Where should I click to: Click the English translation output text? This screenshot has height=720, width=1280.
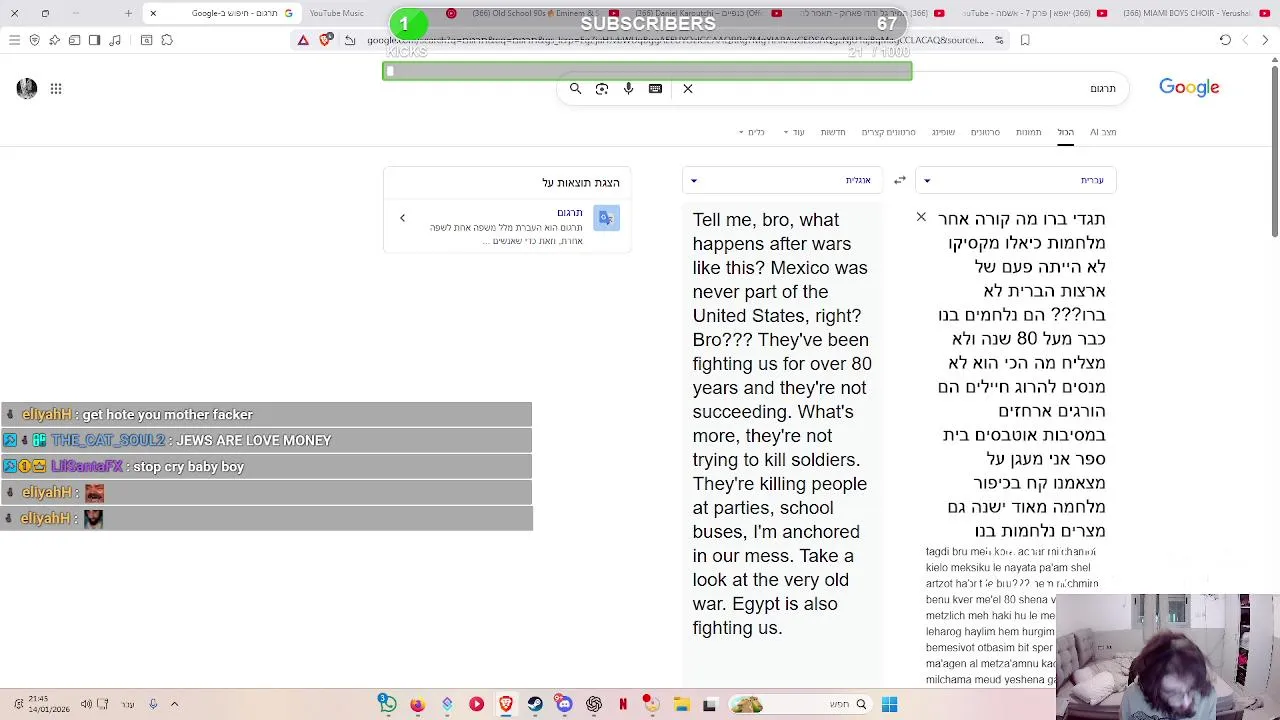click(782, 424)
